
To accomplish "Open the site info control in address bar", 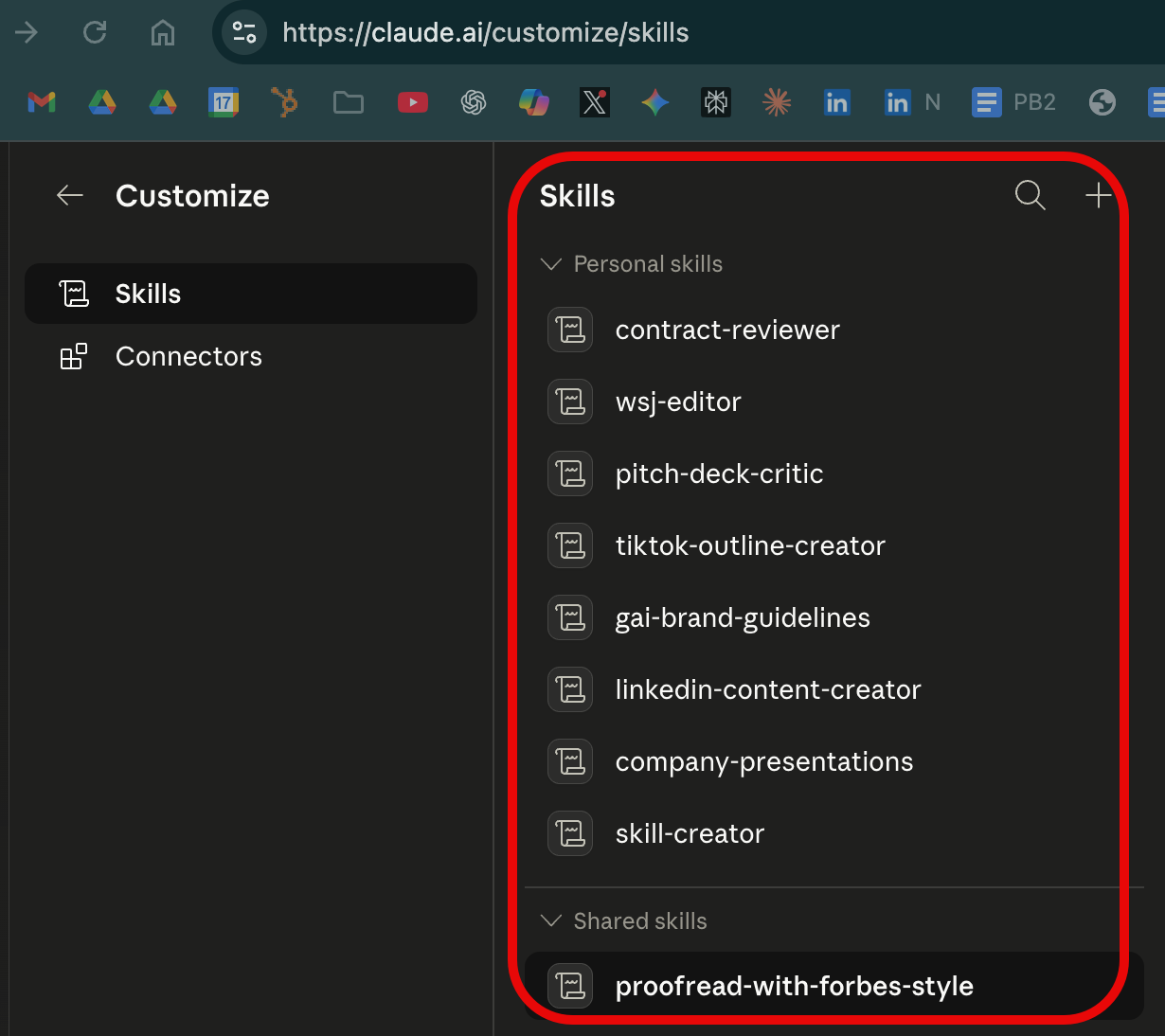I will click(244, 33).
